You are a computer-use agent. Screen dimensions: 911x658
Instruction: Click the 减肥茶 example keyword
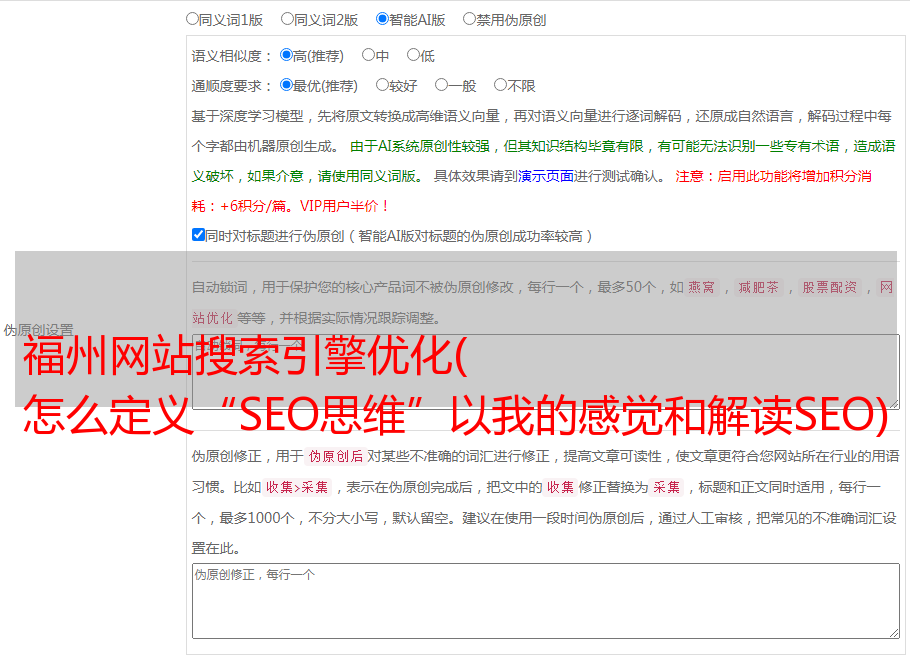(758, 287)
